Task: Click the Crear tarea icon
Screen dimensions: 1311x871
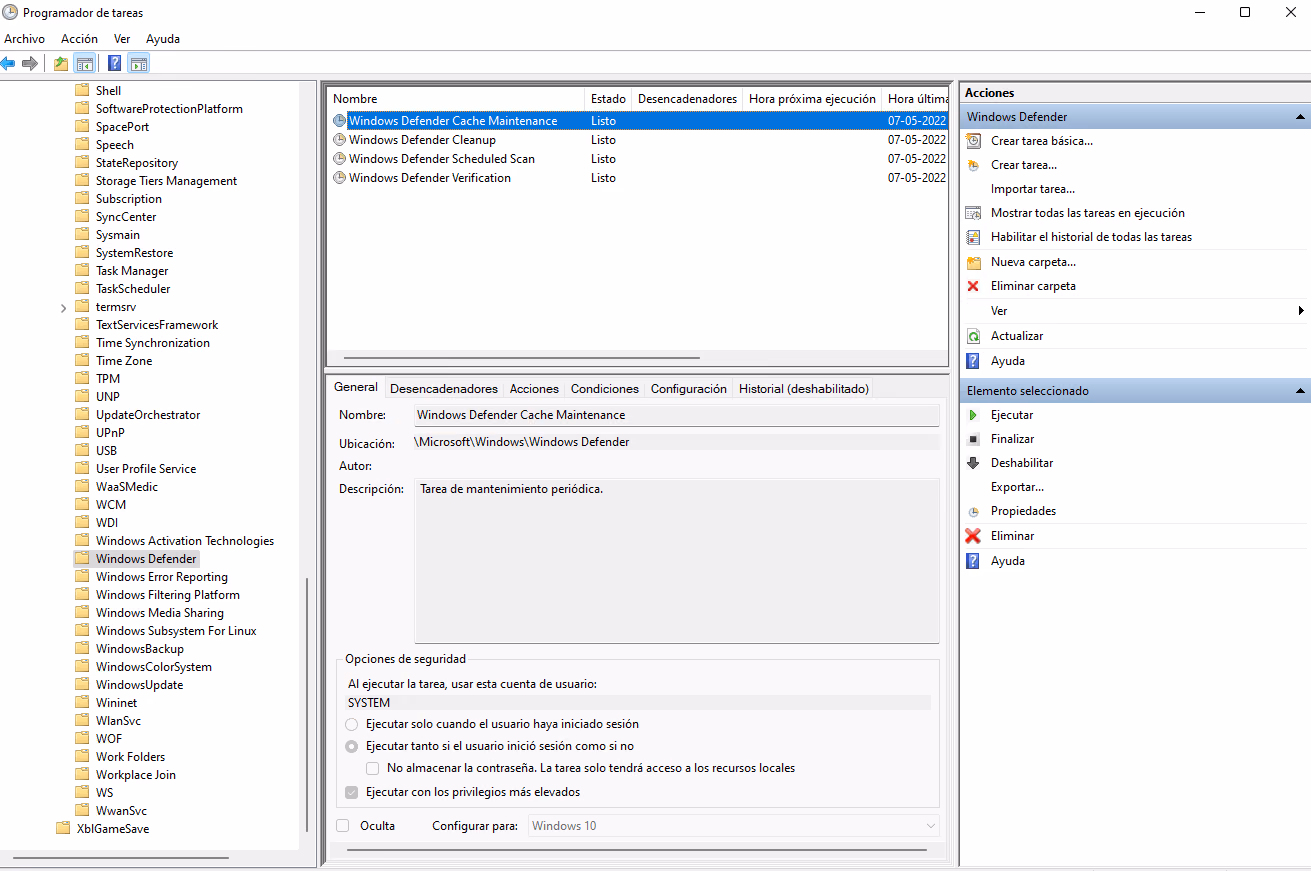Action: (x=973, y=165)
